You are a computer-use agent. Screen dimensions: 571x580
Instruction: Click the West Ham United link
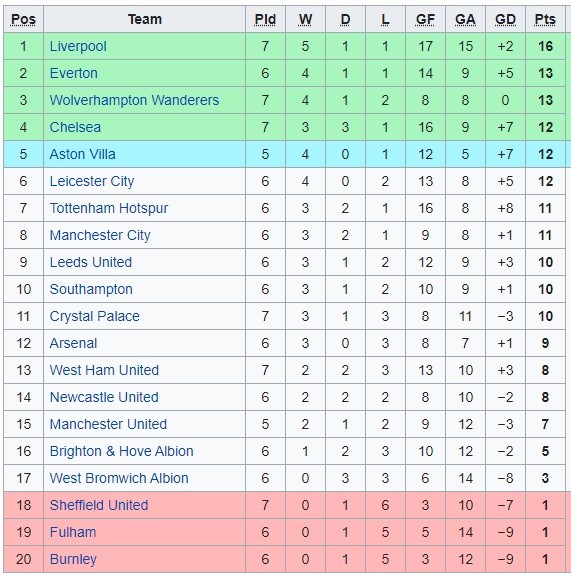pos(104,370)
